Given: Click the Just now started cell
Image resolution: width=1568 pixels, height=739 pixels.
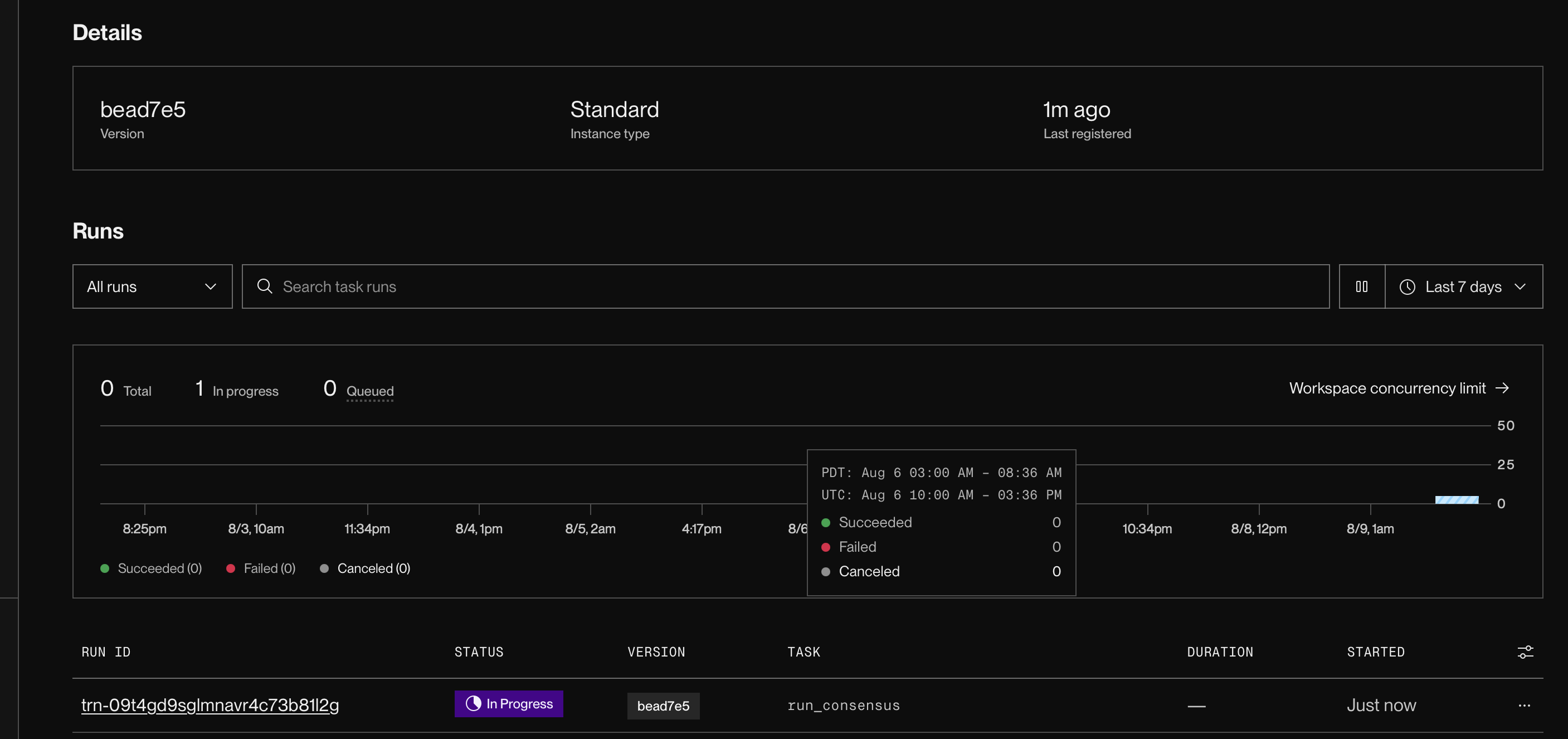Looking at the screenshot, I should pos(1381,705).
